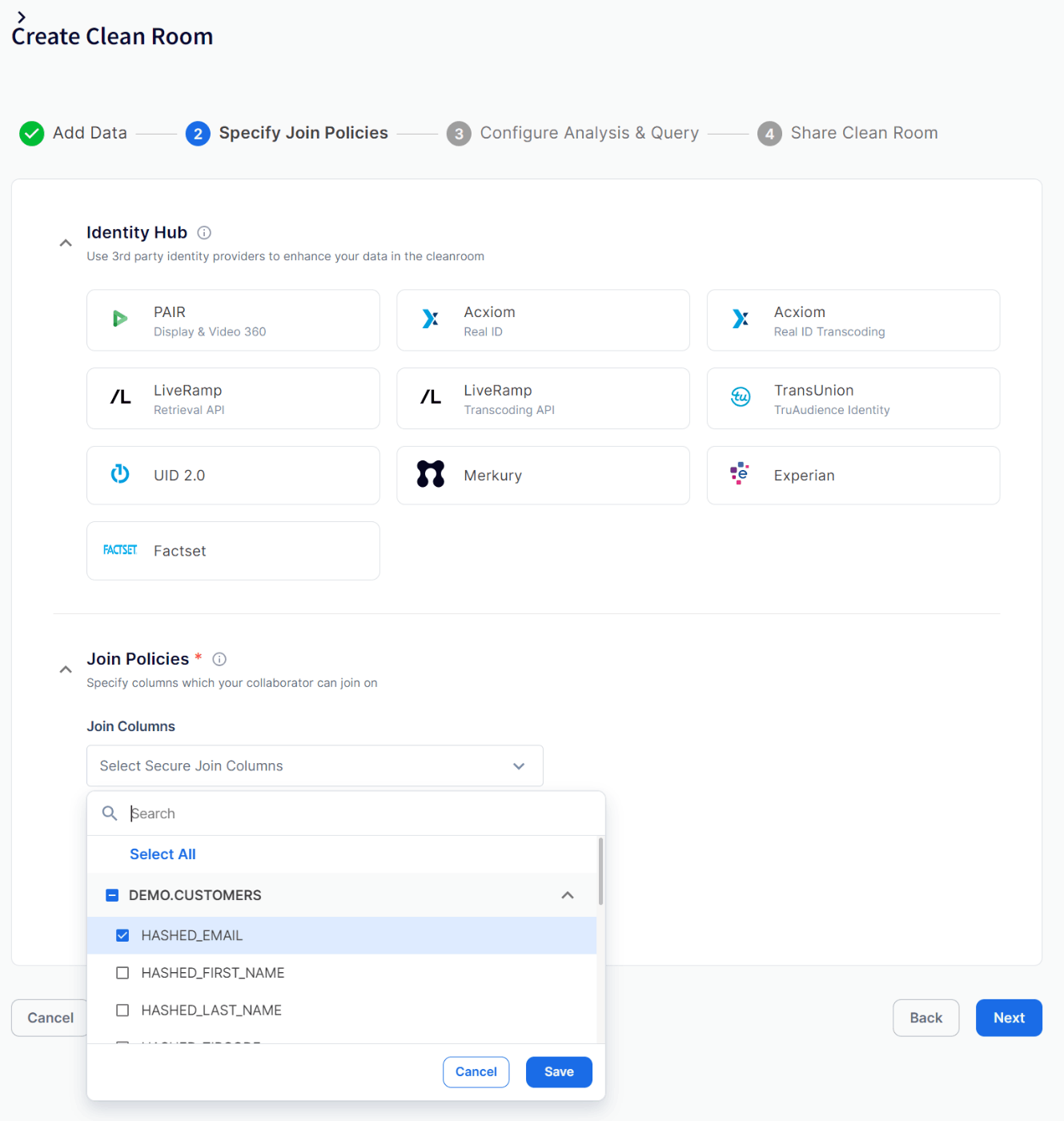Open the Select Secure Join Columns dropdown

click(x=315, y=766)
